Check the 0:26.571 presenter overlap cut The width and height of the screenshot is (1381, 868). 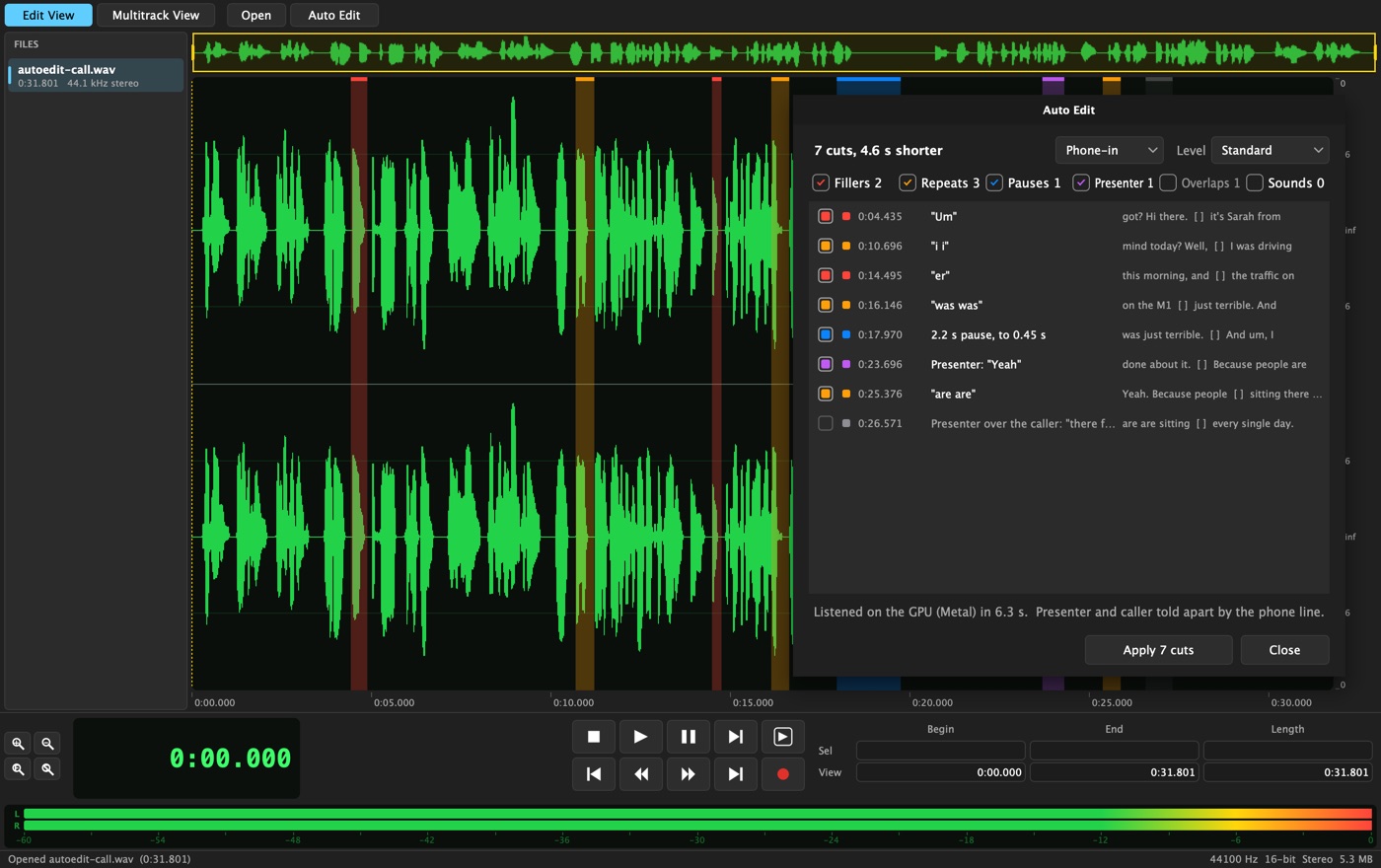tap(826, 423)
